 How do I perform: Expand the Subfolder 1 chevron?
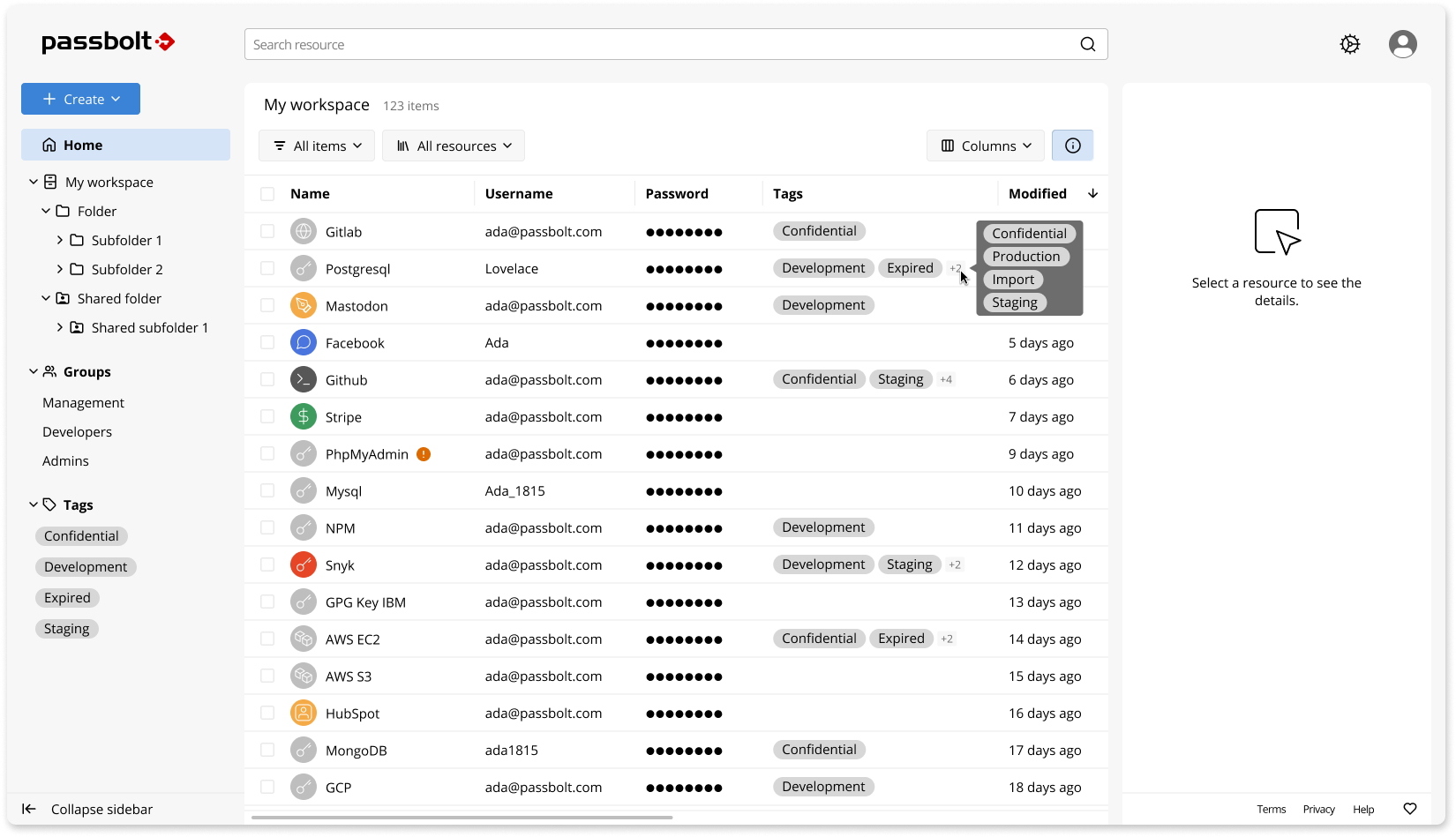coord(60,240)
